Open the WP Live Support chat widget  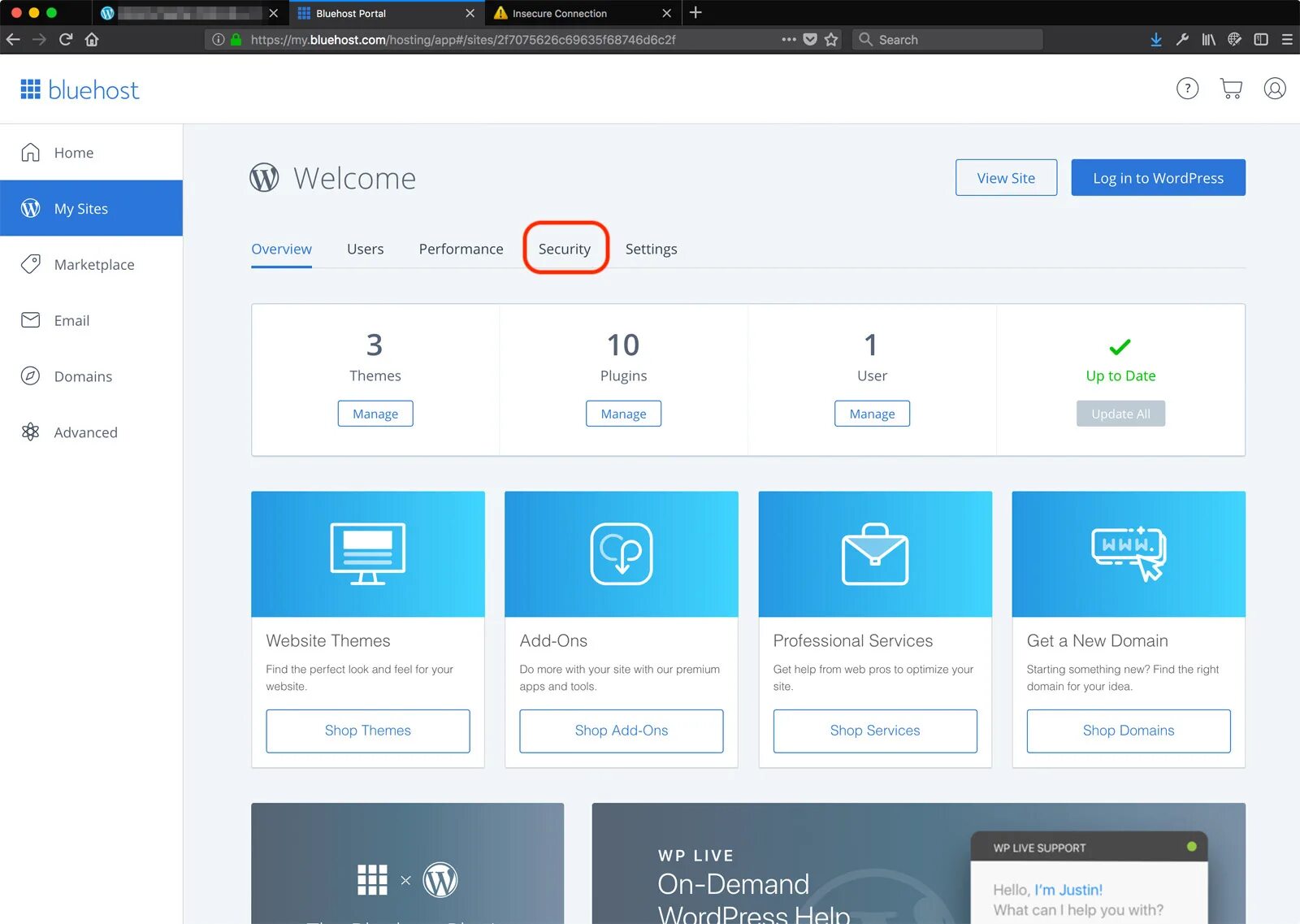[1089, 878]
